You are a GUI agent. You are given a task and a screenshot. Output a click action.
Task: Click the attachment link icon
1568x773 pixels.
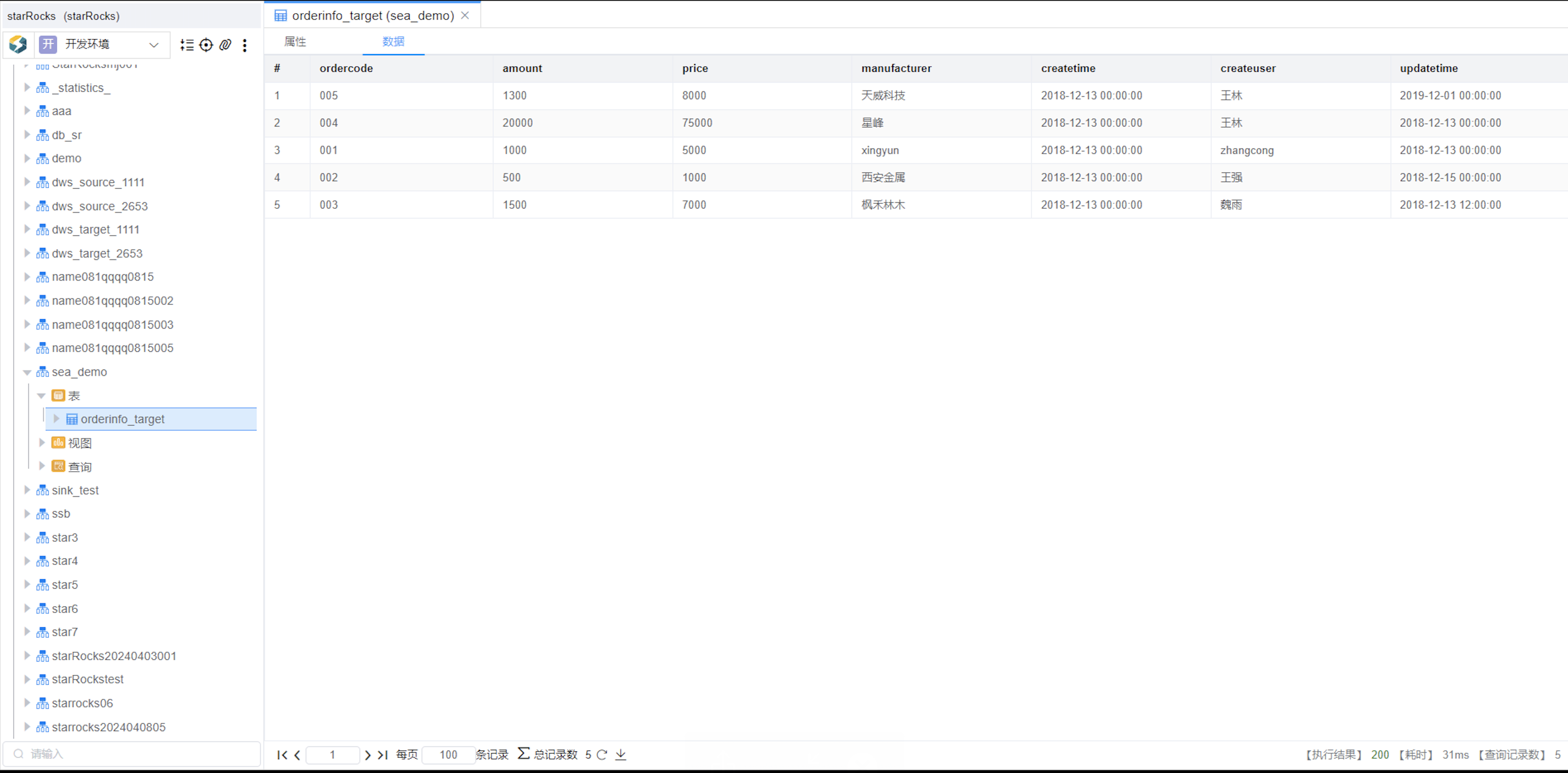click(225, 45)
